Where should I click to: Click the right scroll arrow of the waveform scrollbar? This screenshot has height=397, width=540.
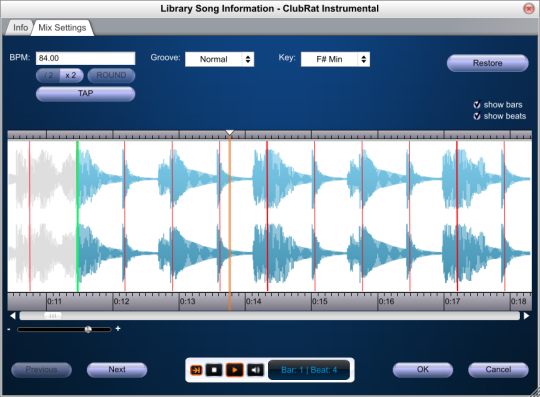(526, 316)
